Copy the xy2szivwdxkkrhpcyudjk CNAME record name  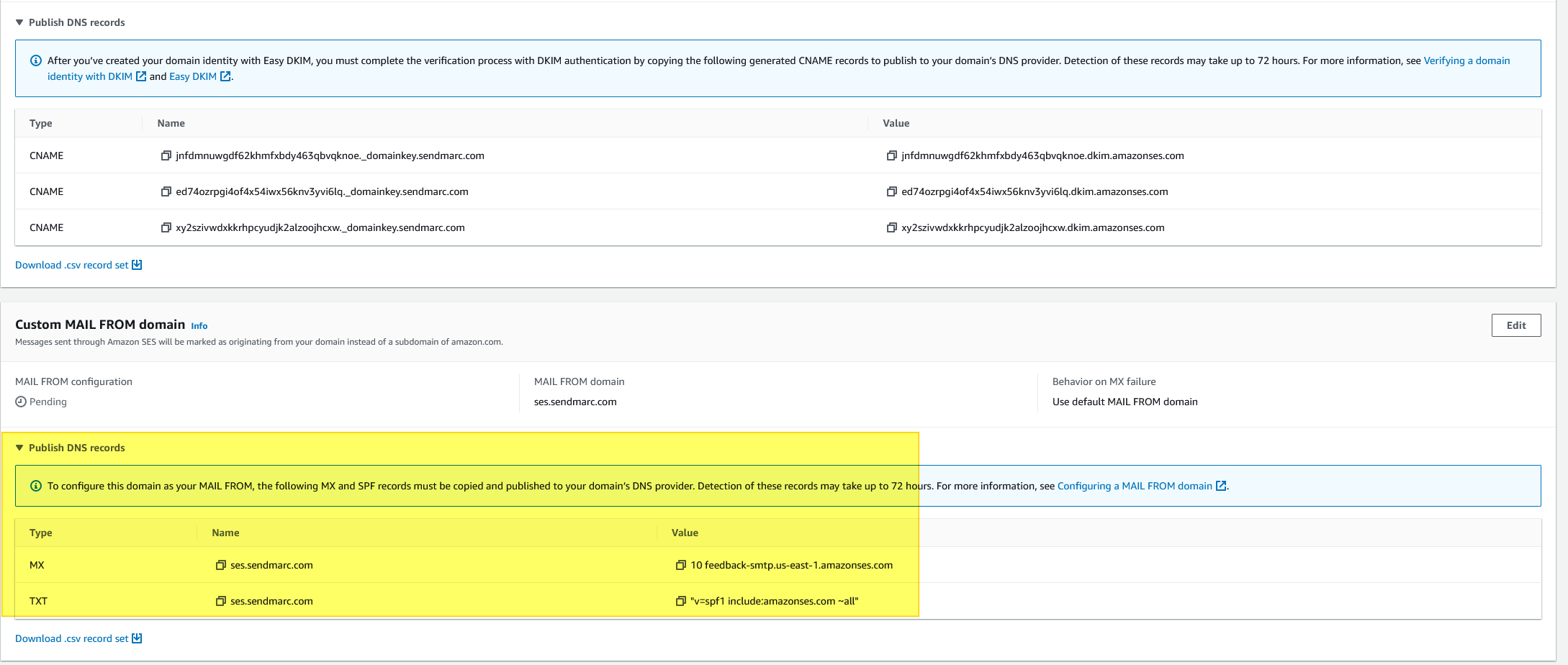pyautogui.click(x=166, y=227)
